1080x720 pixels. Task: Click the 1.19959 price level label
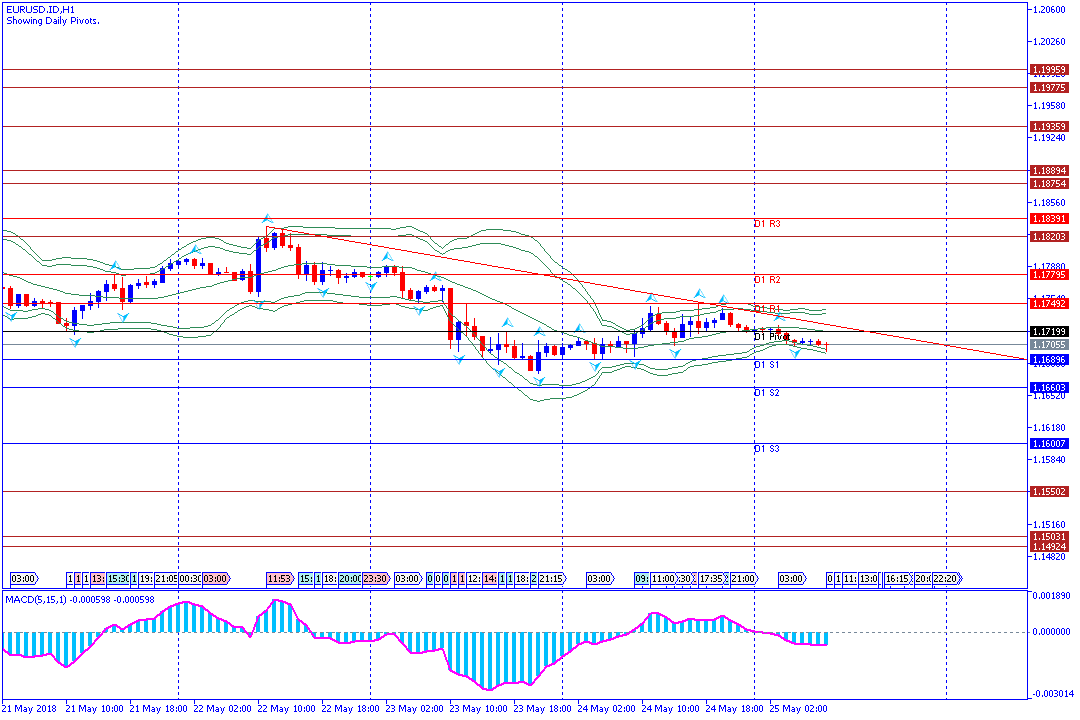[1049, 70]
